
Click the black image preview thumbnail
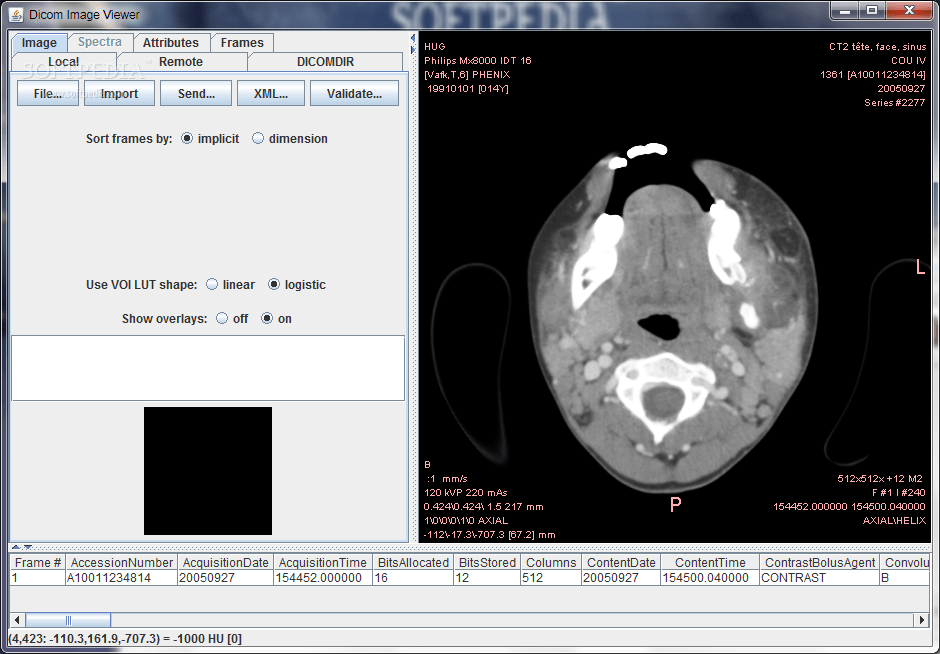click(x=207, y=470)
